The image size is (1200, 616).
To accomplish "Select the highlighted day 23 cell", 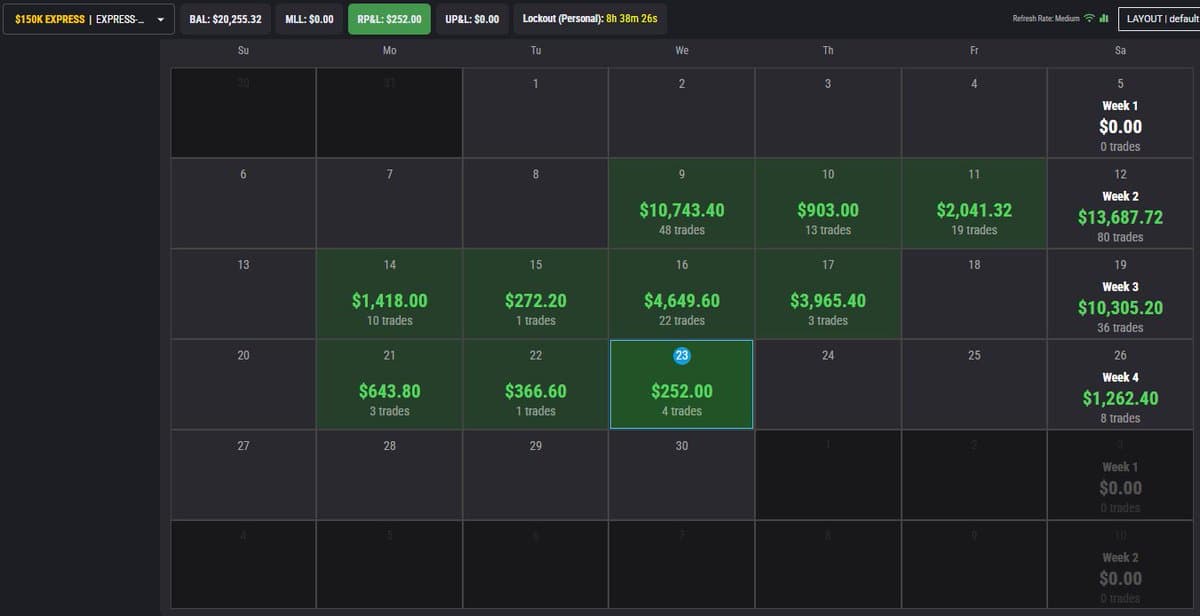I will pos(681,384).
